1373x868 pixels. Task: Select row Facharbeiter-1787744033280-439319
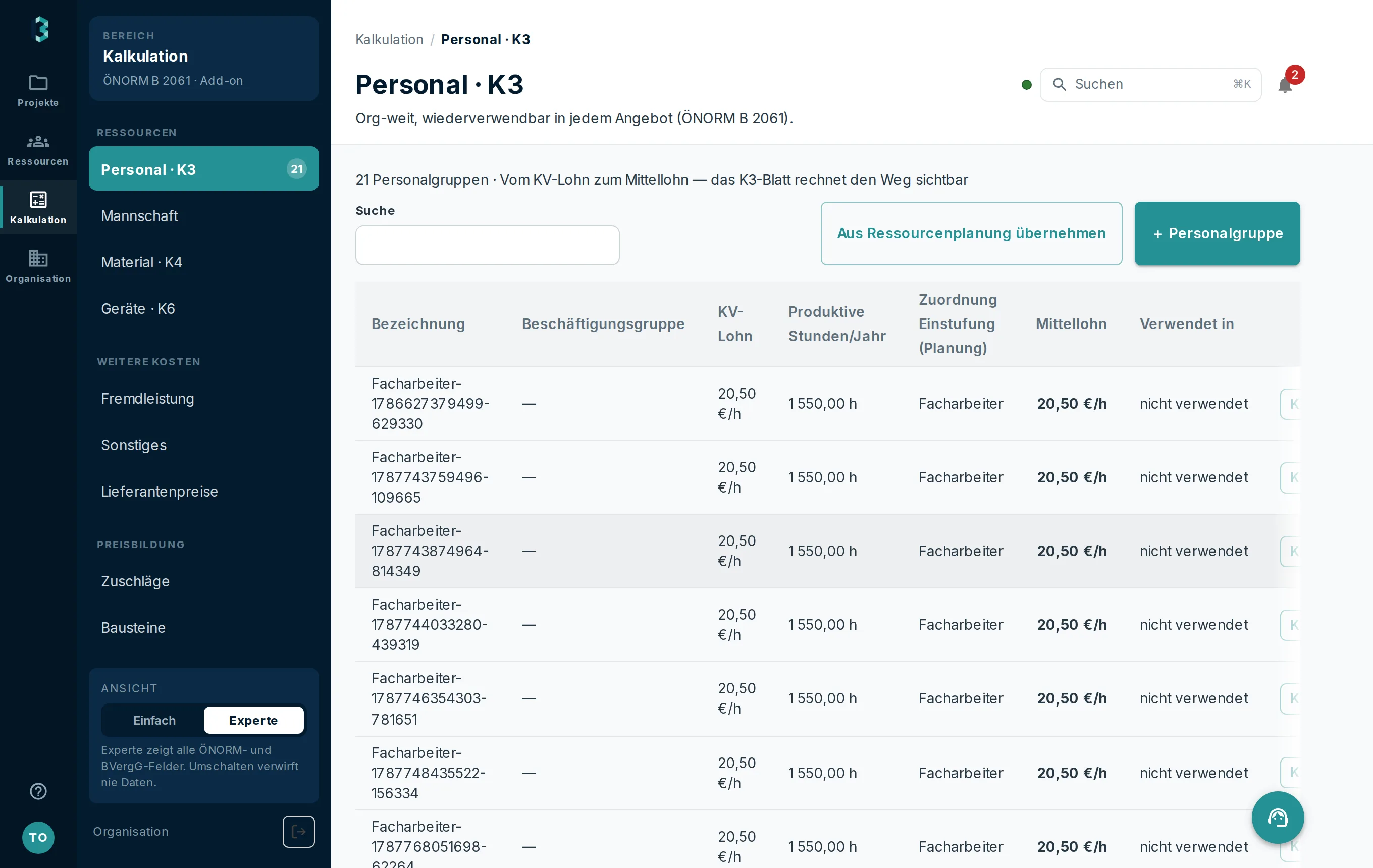click(x=827, y=625)
